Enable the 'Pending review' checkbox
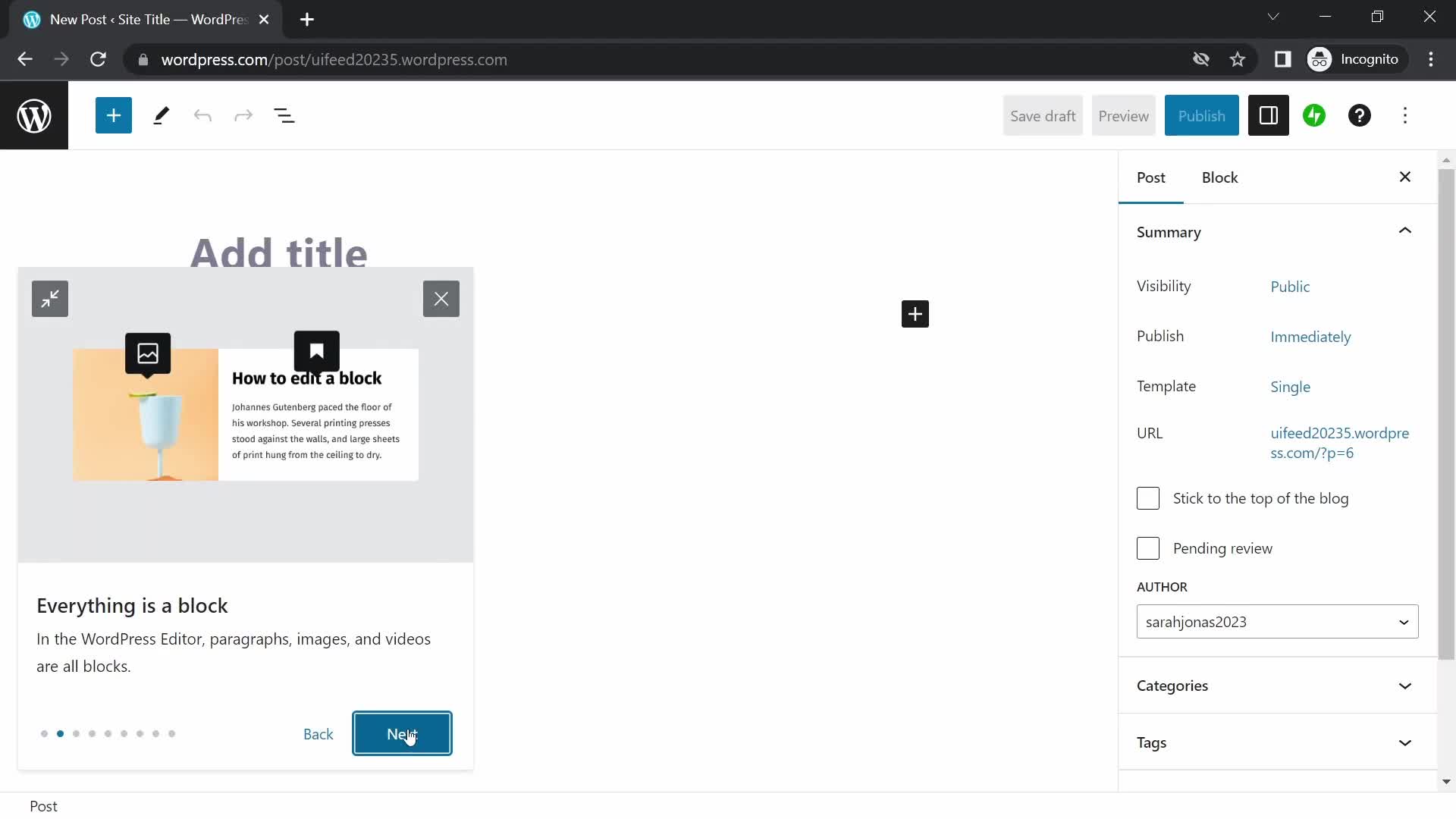This screenshot has height=819, width=1456. point(1147,548)
